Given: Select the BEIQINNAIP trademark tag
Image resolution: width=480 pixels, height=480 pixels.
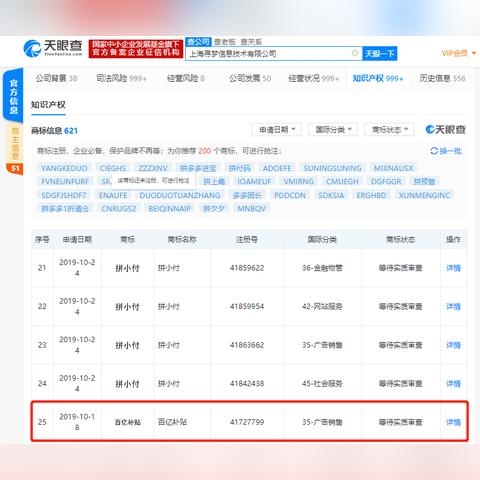Looking at the screenshot, I should (x=170, y=209).
